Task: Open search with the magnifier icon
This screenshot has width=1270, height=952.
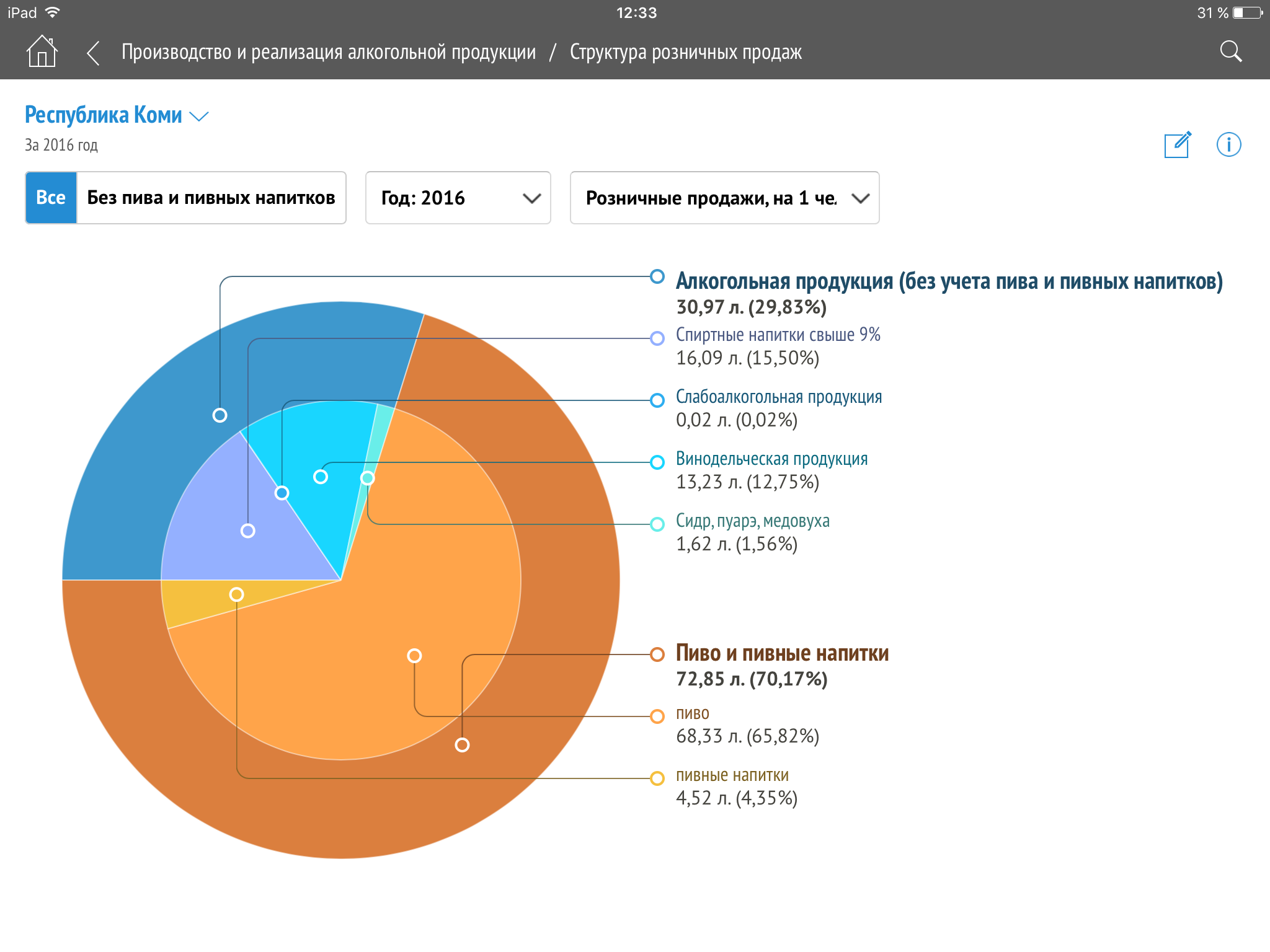Action: 1230,52
